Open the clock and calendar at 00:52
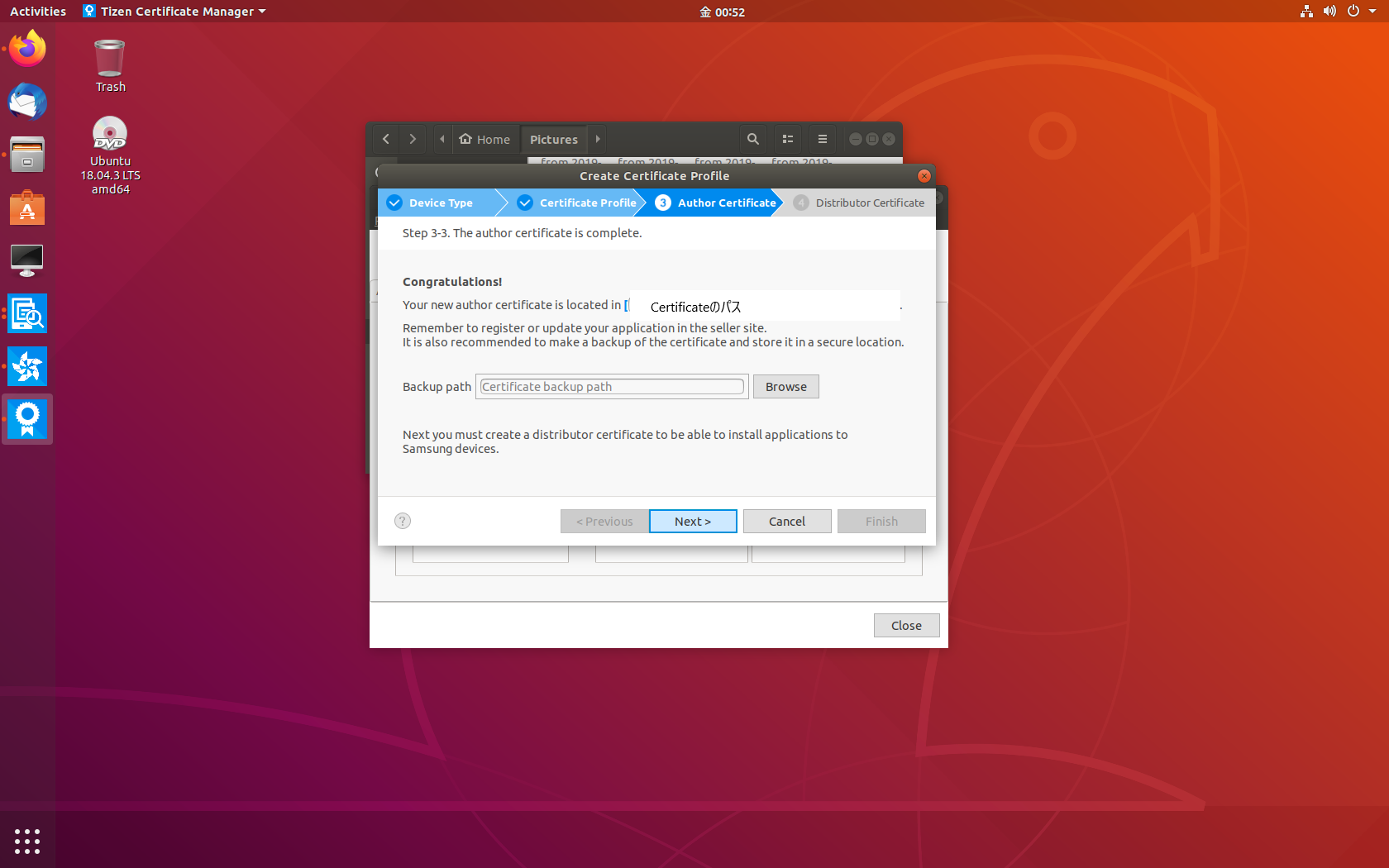This screenshot has height=868, width=1389. pyautogui.click(x=722, y=12)
